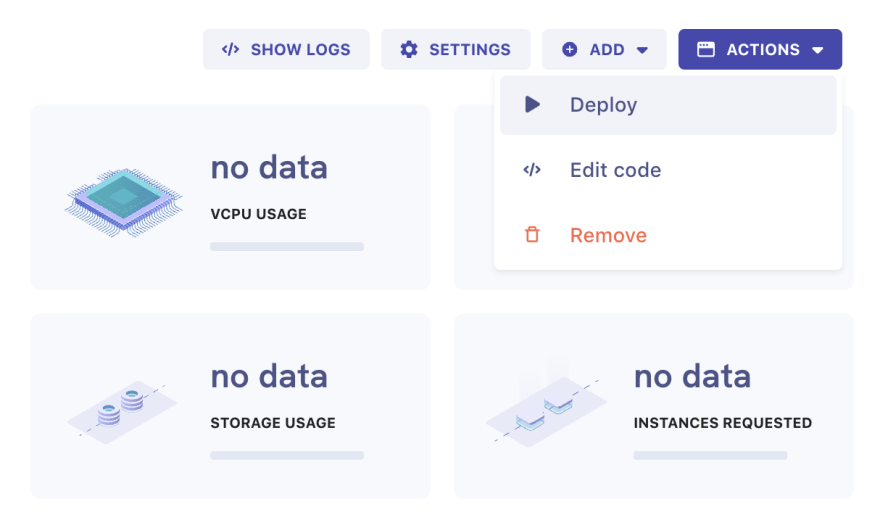Click the storage disks illustration
Screen dimensions: 880x528
pyautogui.click(x=122, y=412)
